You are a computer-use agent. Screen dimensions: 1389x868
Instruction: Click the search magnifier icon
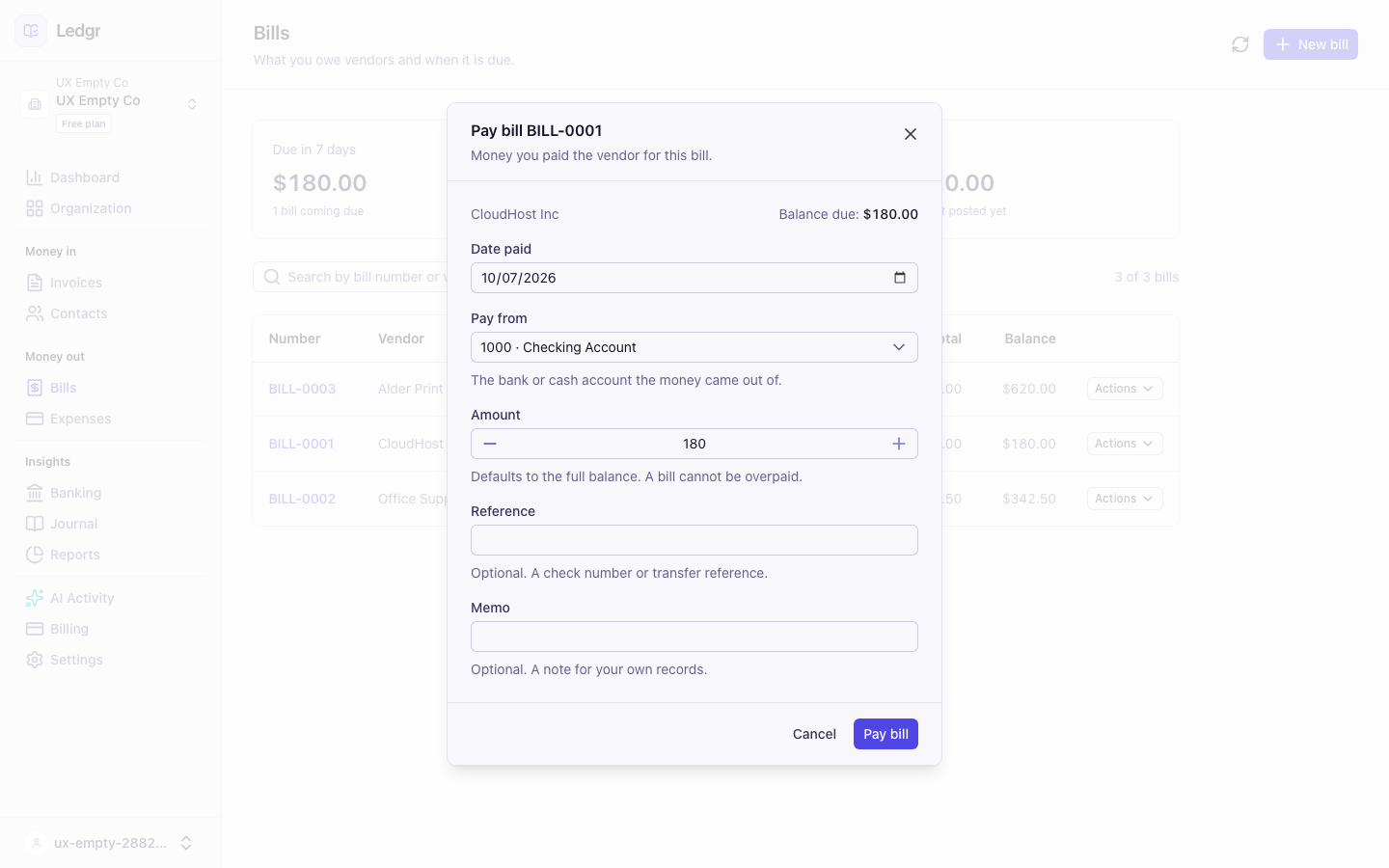pos(272,277)
